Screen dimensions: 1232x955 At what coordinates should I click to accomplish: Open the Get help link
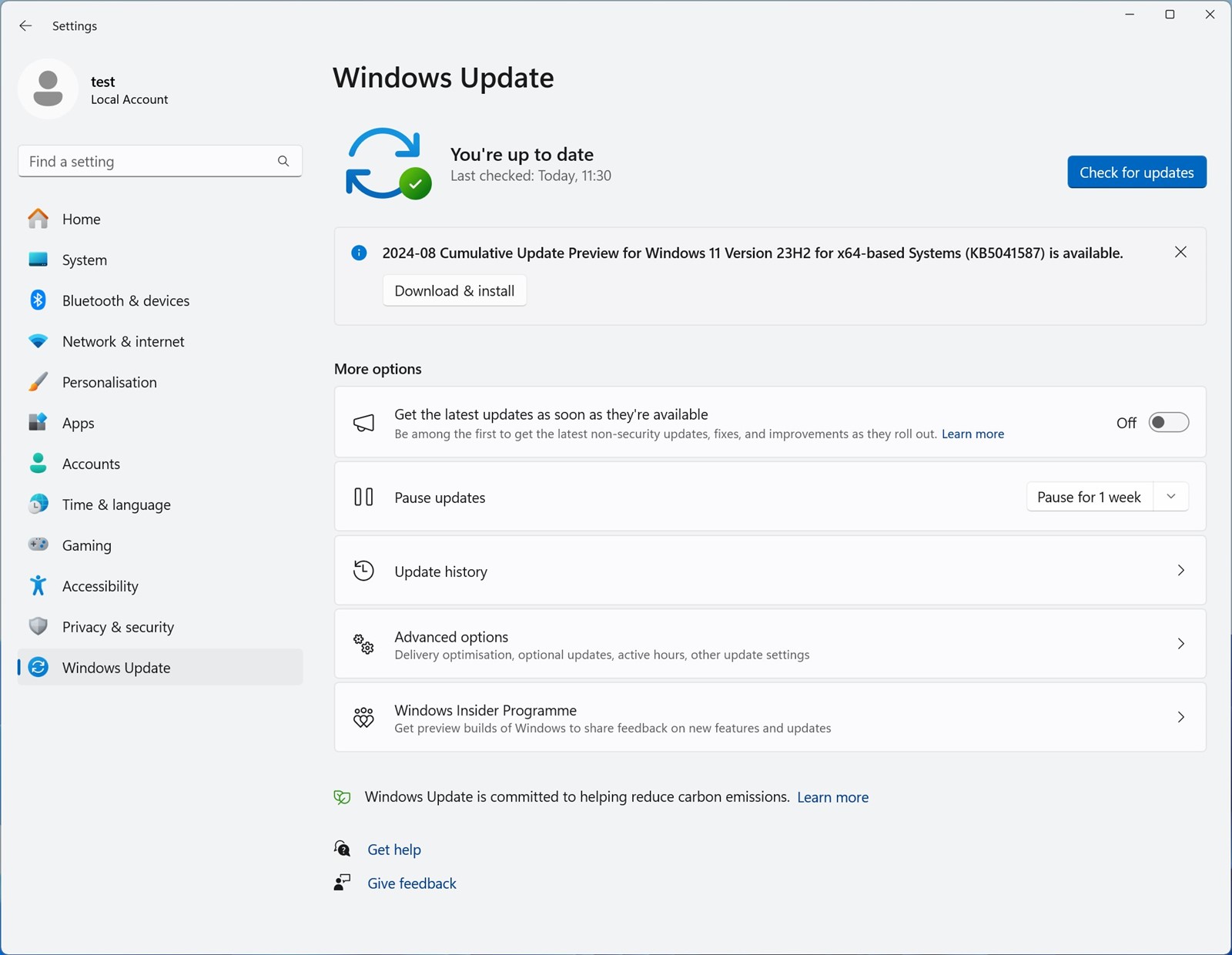point(394,849)
